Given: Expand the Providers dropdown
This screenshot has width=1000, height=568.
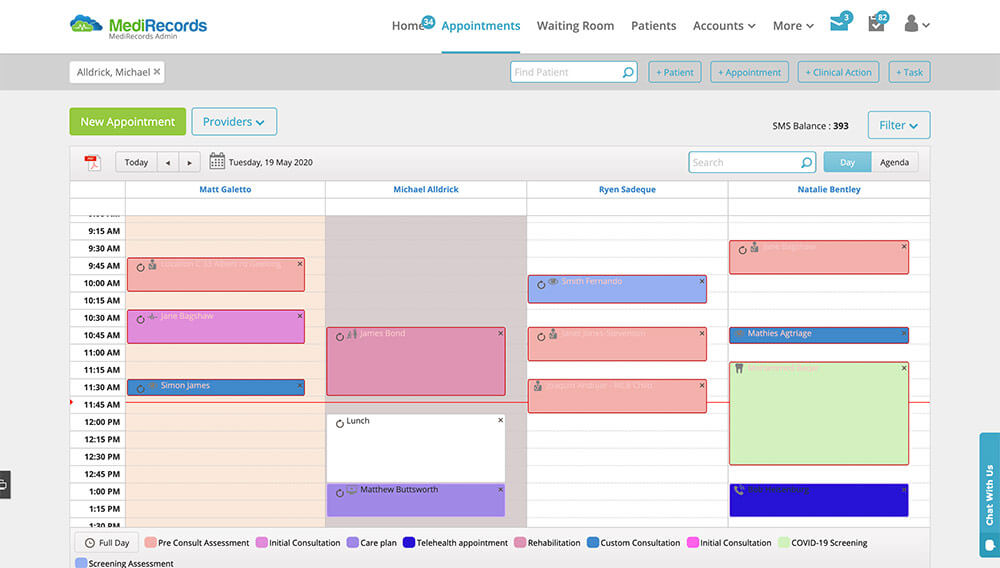Looking at the screenshot, I should 234,122.
